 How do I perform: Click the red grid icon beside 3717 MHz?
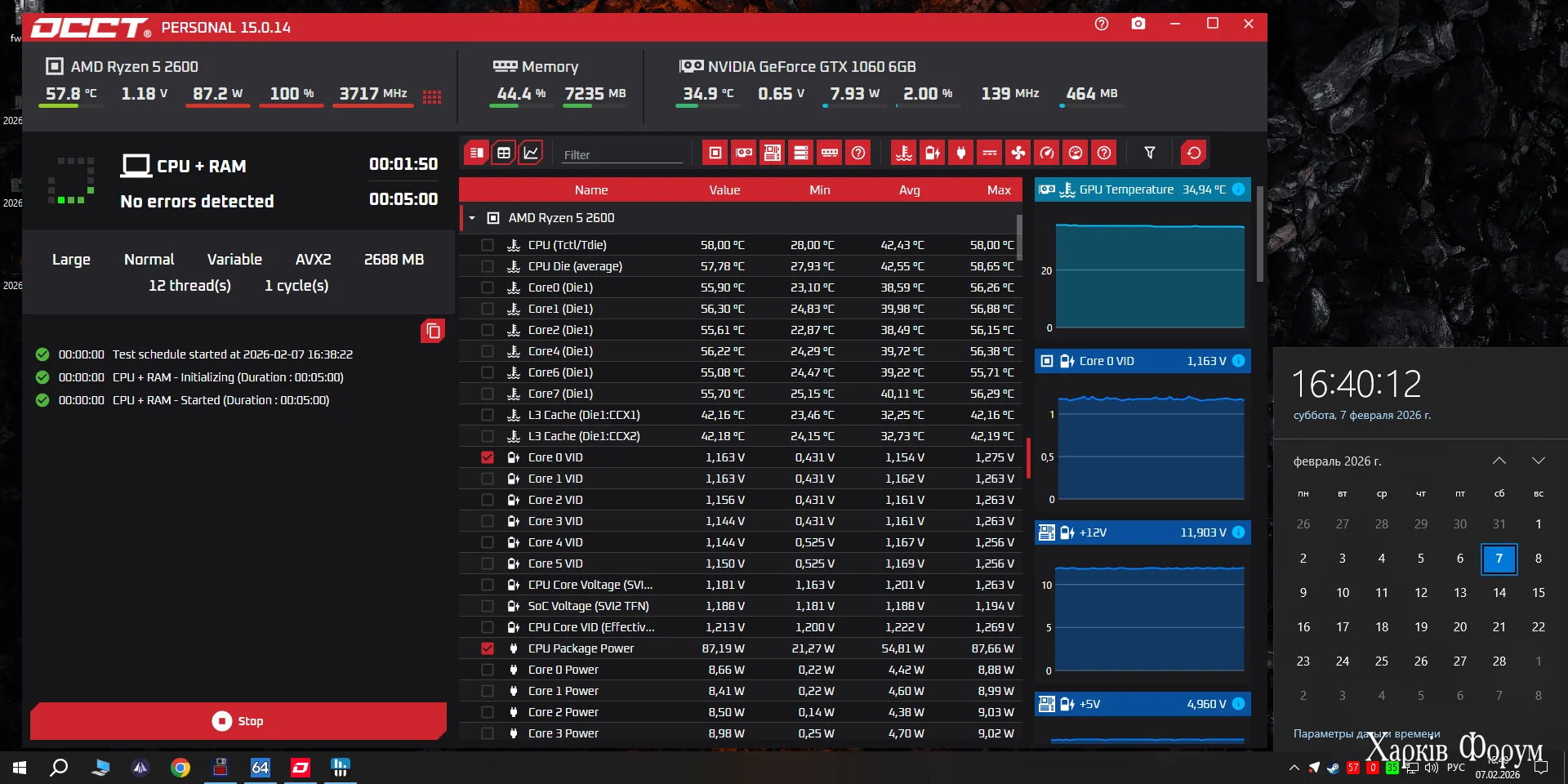432,96
